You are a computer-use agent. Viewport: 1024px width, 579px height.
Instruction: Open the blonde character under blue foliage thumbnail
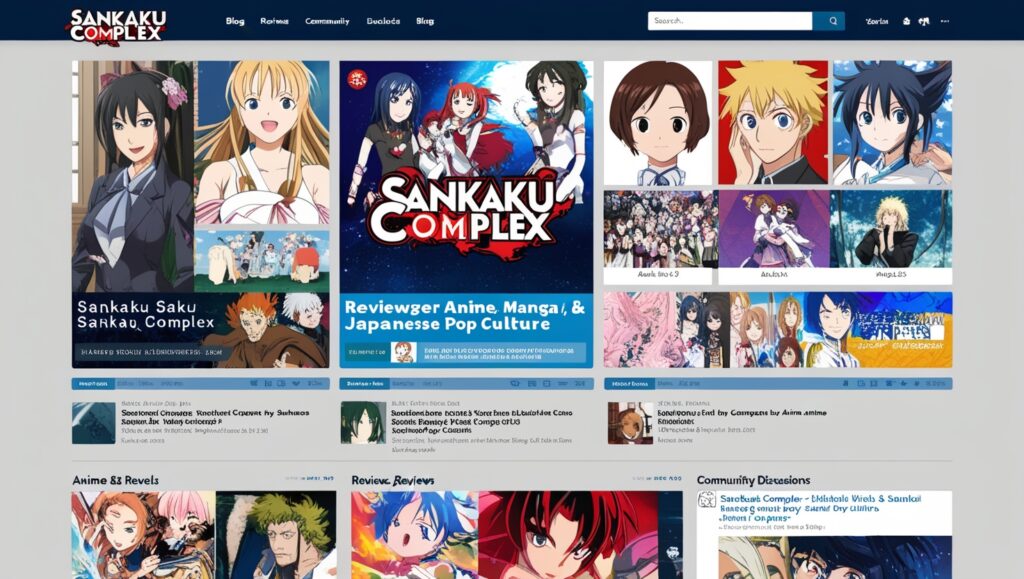click(x=892, y=228)
